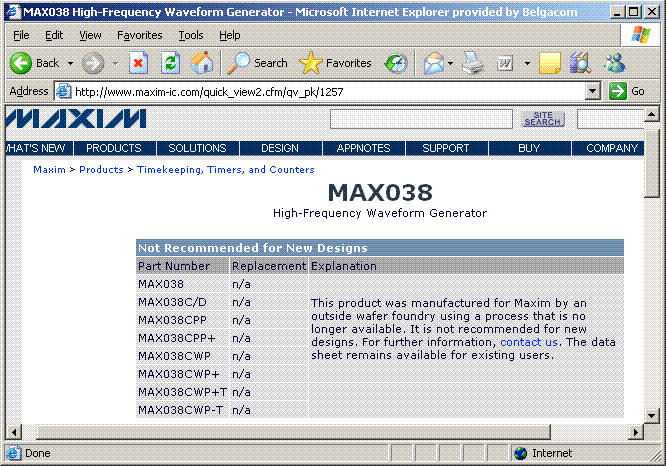This screenshot has height=466, width=666.
Task: Click the Edit with Word icon
Action: [505, 64]
